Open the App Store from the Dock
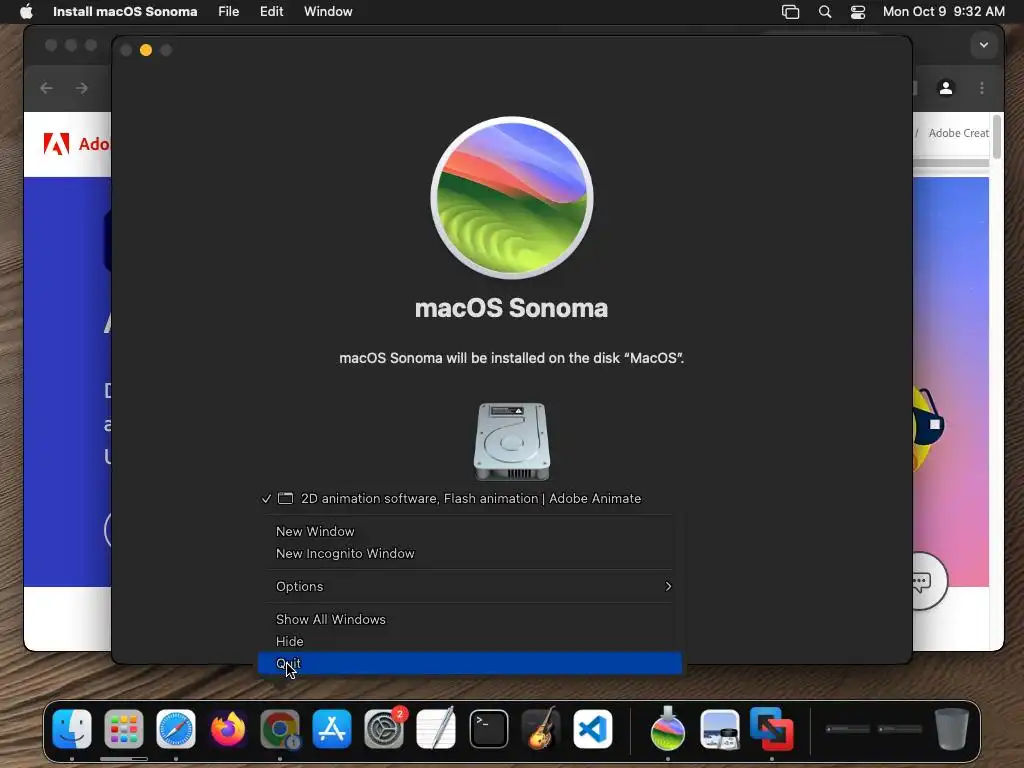Screen dimensions: 1024x768 (332, 729)
